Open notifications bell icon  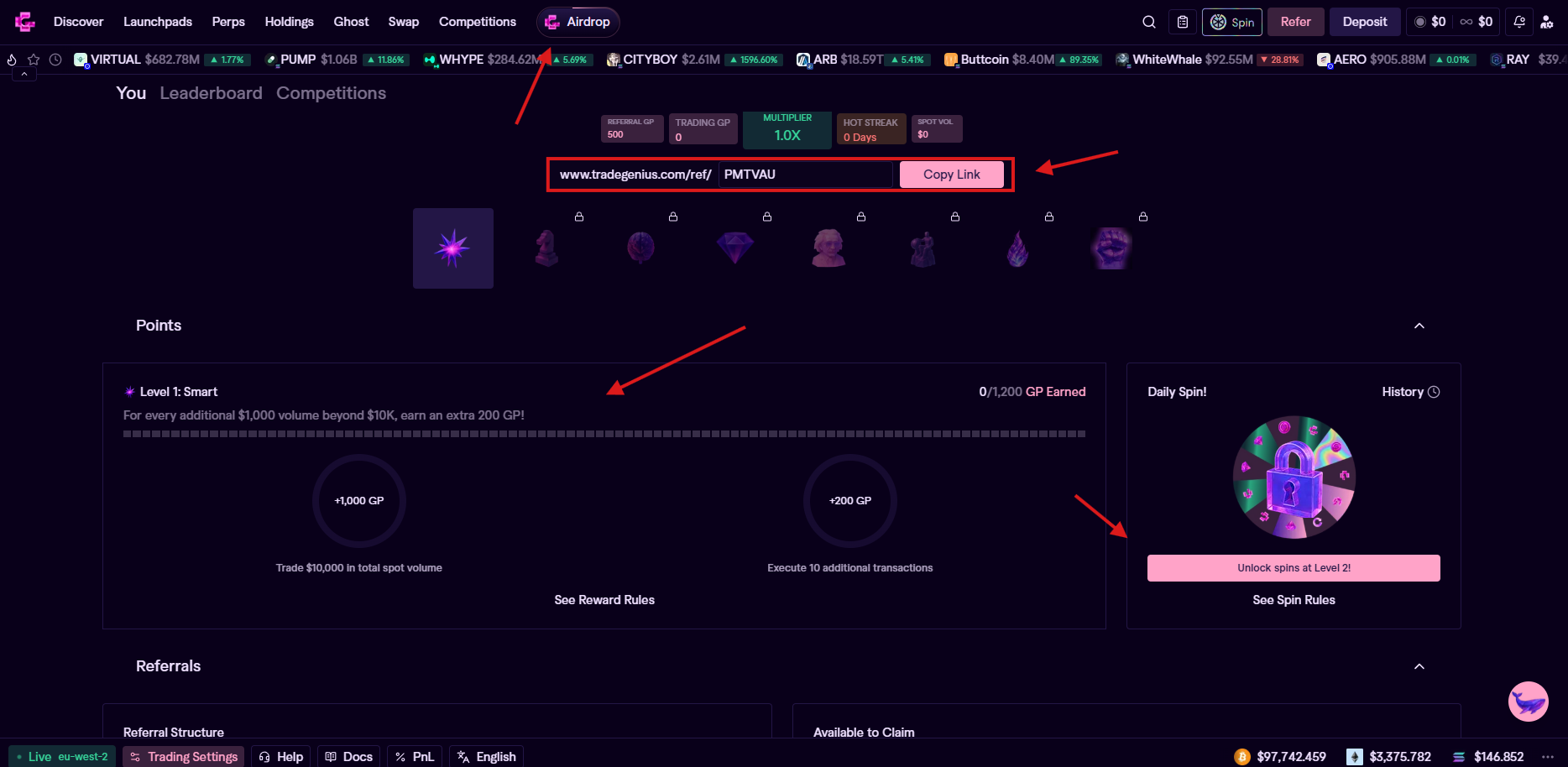1519,22
